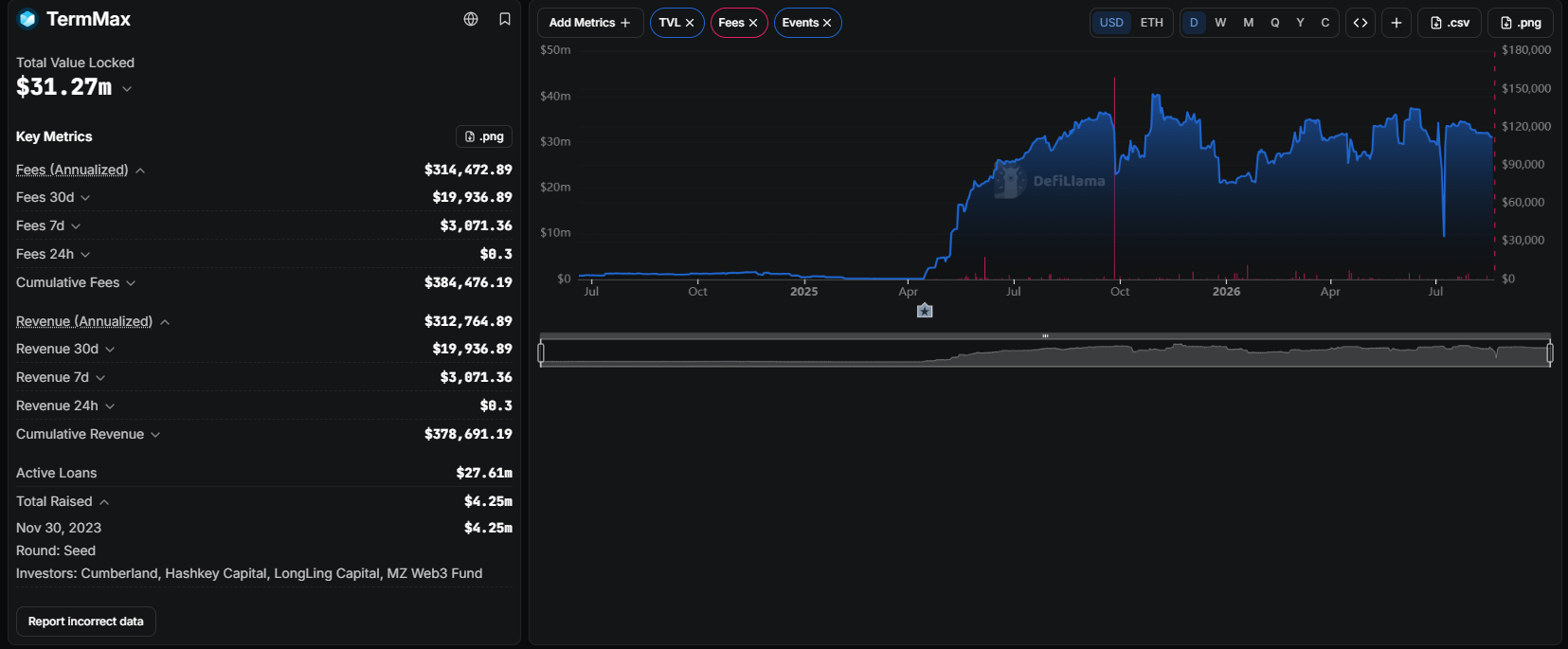Image resolution: width=1568 pixels, height=649 pixels.
Task: Click Report incorrect data
Action: tap(86, 622)
